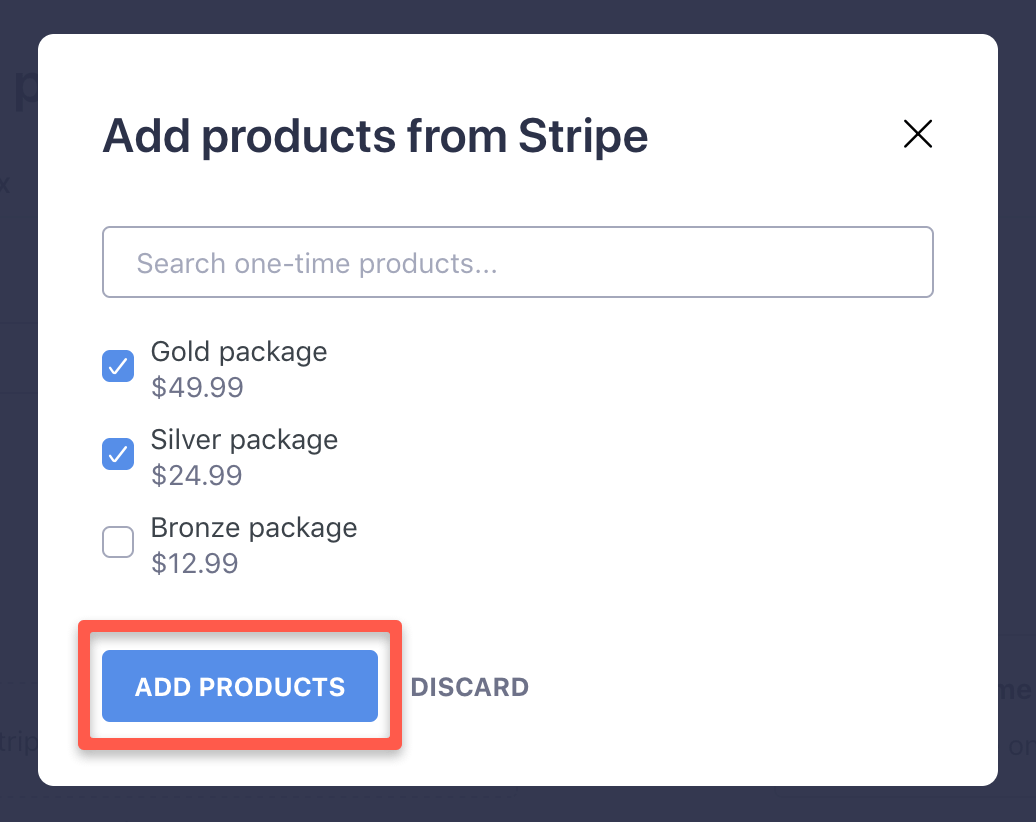Click the $24.99 price label
This screenshot has height=822, width=1036.
(197, 476)
